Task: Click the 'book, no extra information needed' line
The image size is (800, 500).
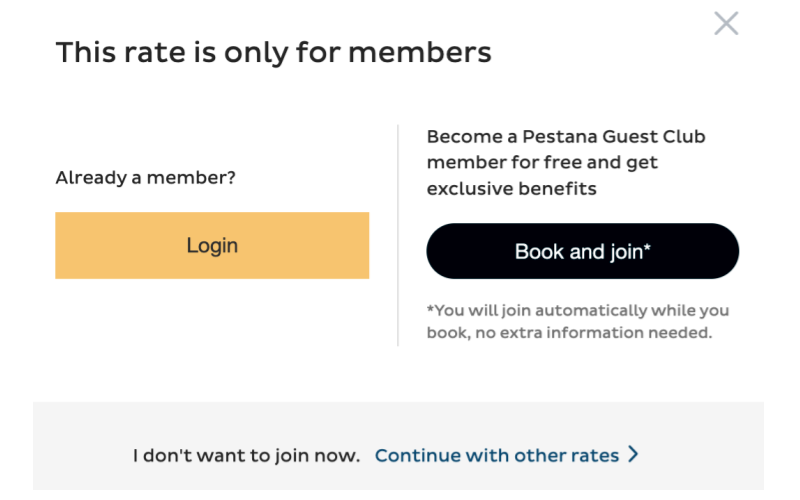Action: [x=569, y=332]
